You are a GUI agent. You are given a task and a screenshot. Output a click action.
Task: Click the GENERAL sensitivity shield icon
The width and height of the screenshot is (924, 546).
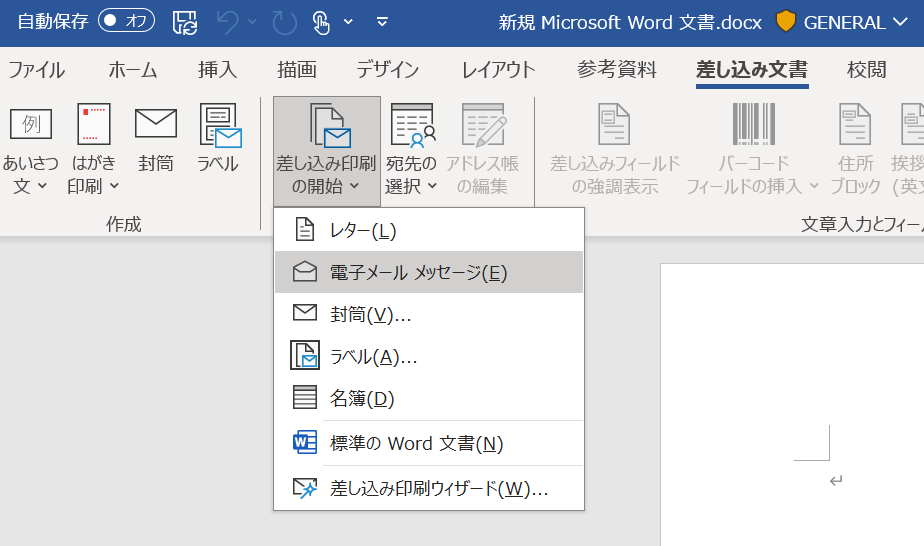pyautogui.click(x=786, y=22)
